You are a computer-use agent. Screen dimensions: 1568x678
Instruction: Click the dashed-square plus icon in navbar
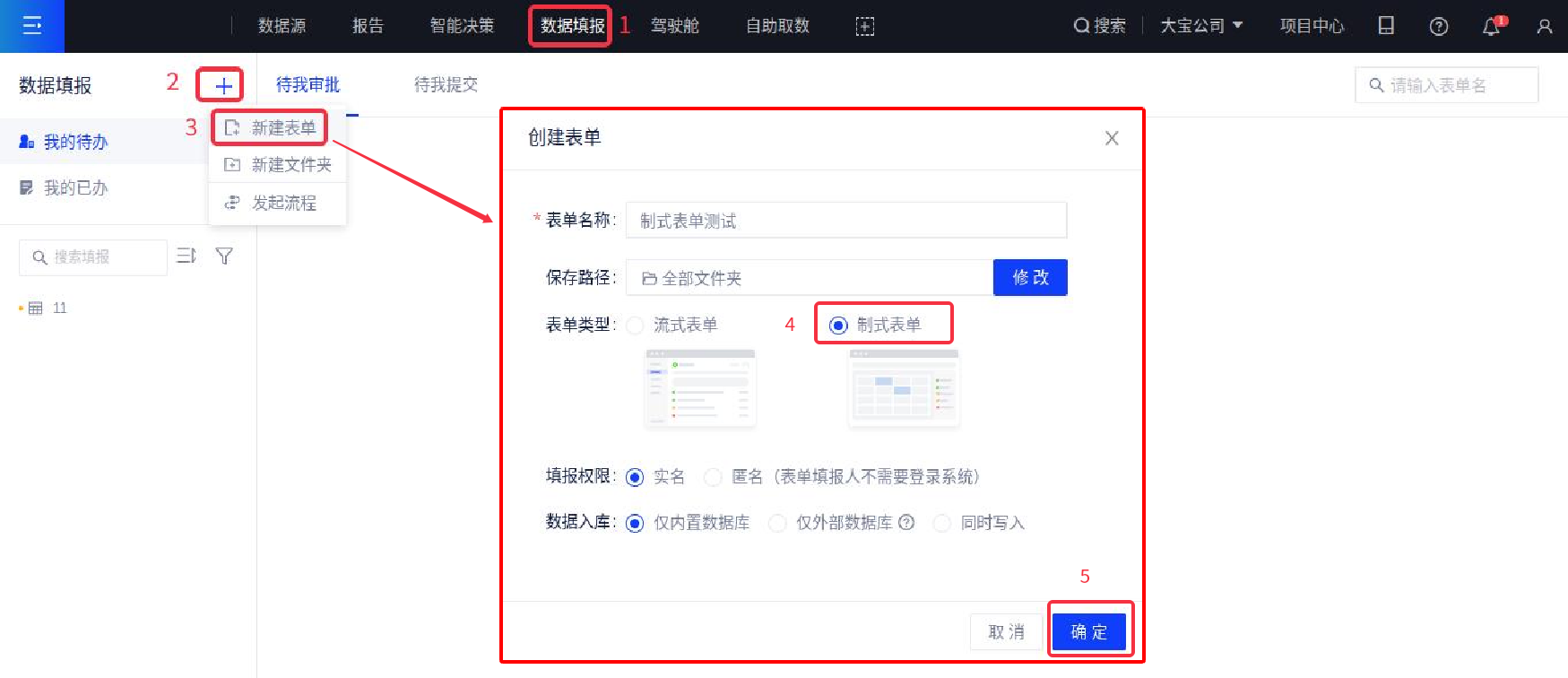[x=864, y=27]
